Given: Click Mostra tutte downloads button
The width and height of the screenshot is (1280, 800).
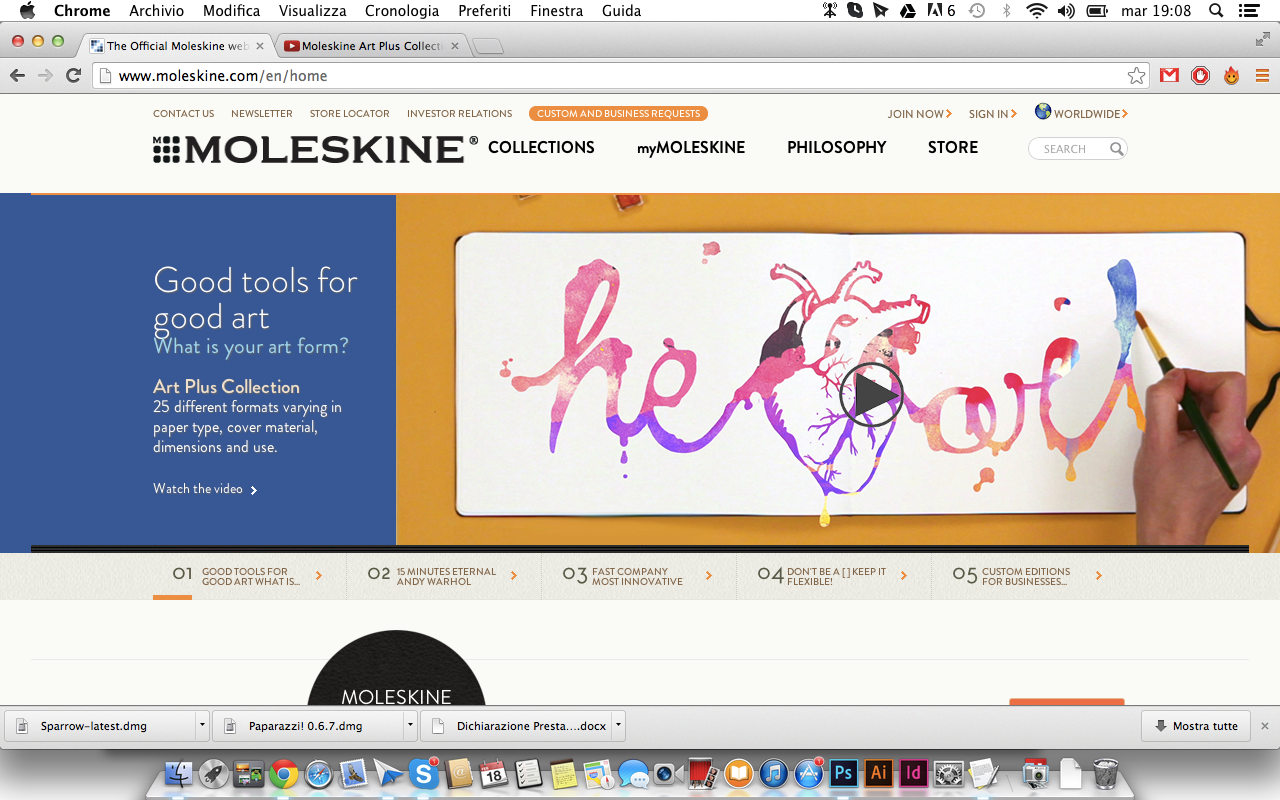Looking at the screenshot, I should (1196, 726).
